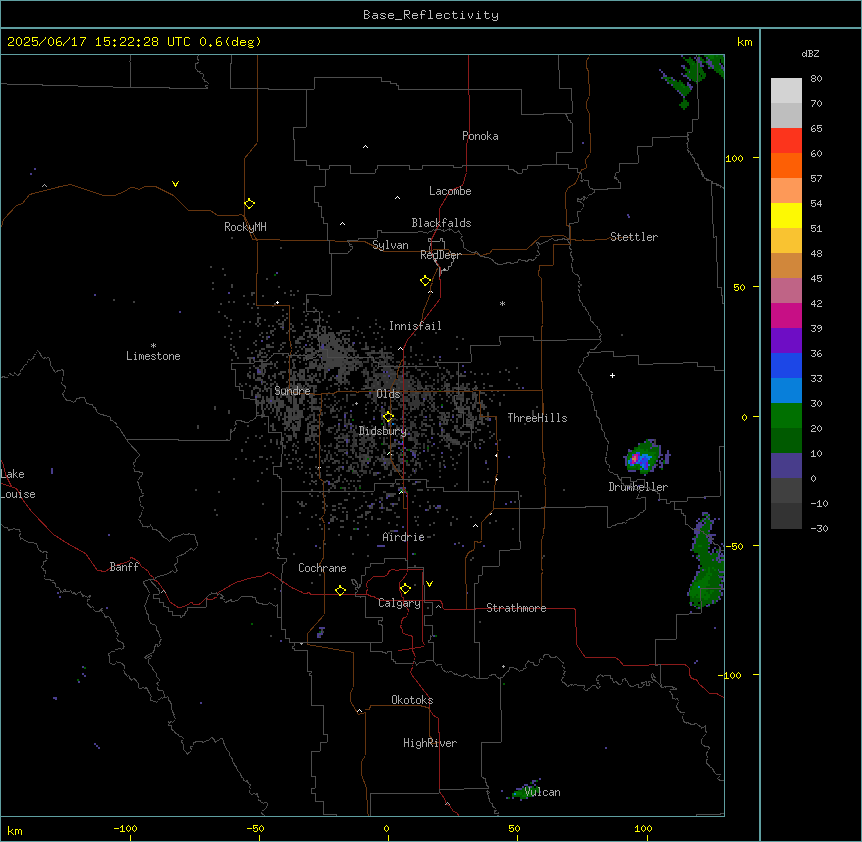Click the Strathmore label
862x842 pixels.
(516, 608)
